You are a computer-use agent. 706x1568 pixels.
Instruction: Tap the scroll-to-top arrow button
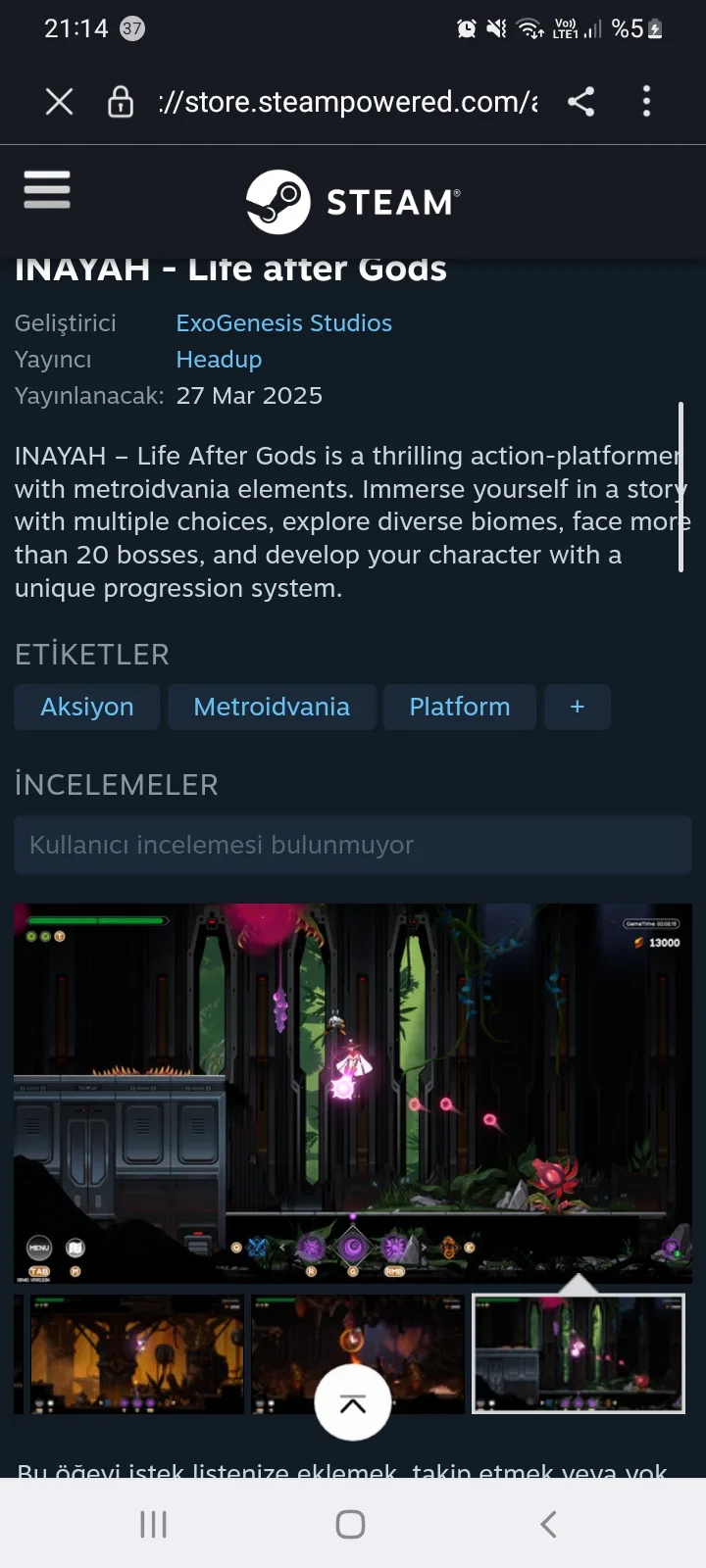click(x=353, y=1402)
